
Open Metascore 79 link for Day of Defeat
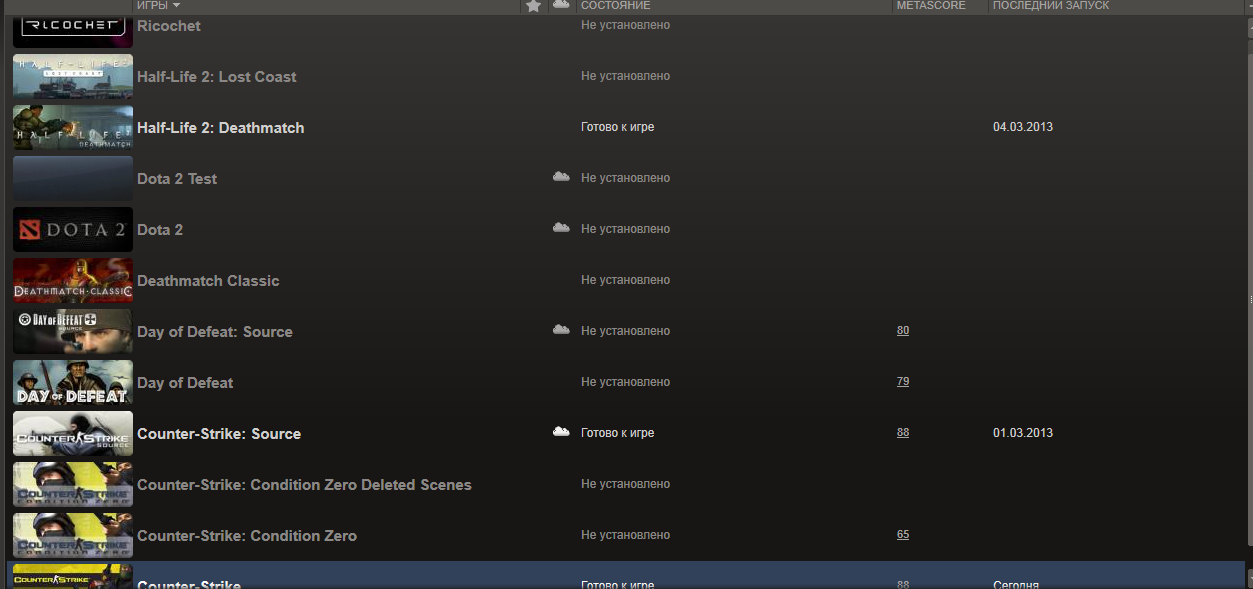coord(903,382)
